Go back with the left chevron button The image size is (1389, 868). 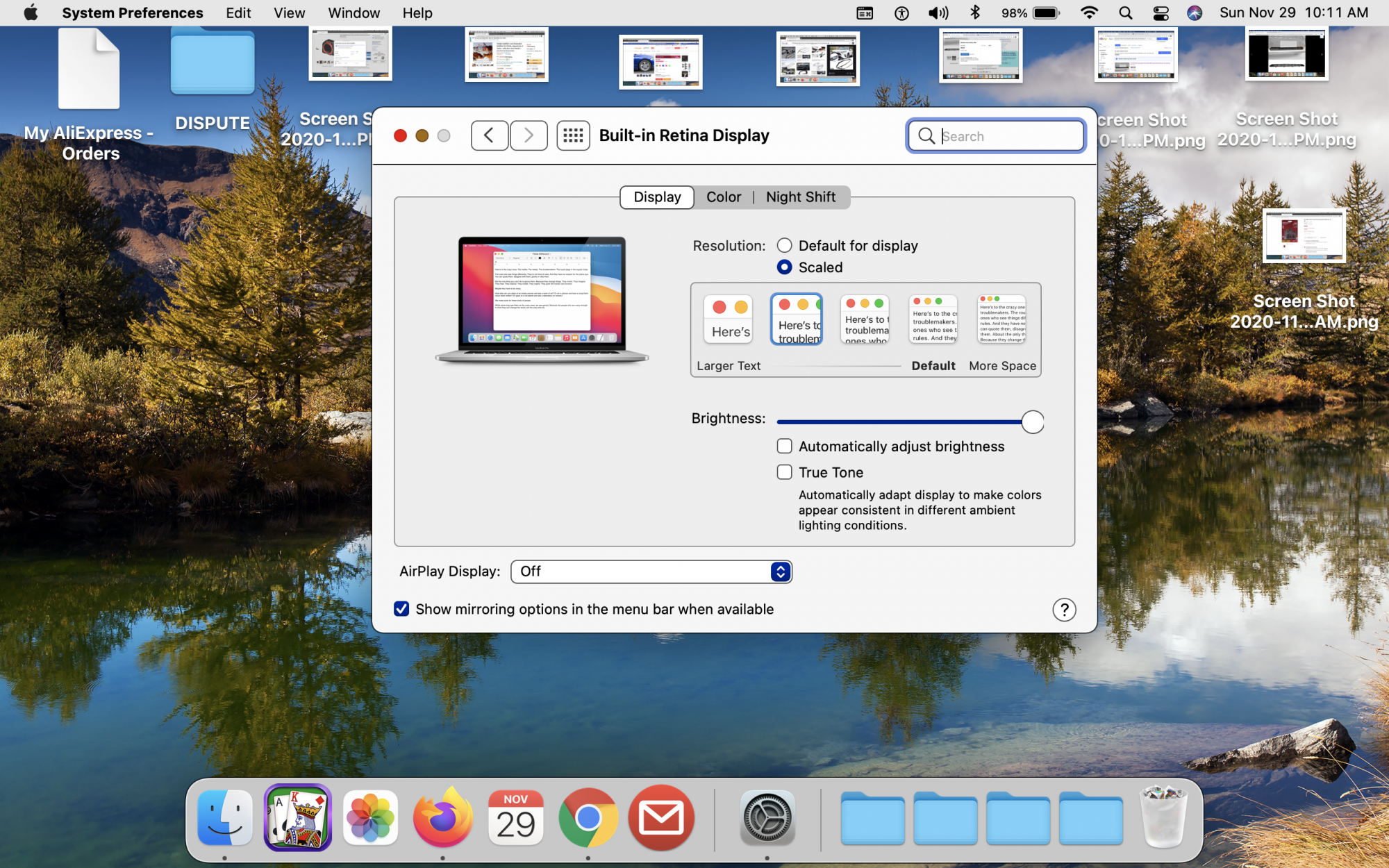click(x=489, y=135)
